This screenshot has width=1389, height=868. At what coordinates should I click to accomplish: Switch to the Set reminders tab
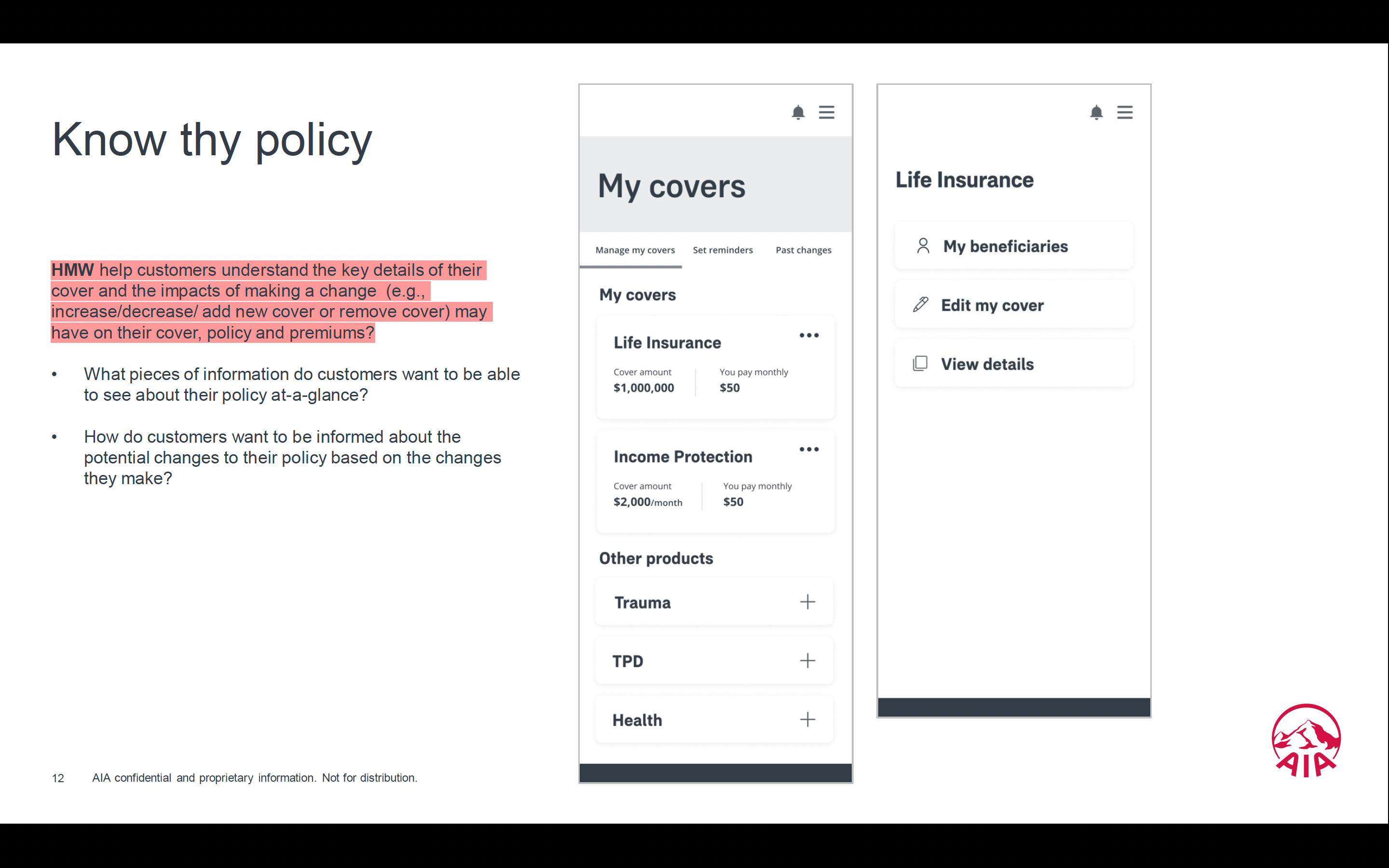722,250
